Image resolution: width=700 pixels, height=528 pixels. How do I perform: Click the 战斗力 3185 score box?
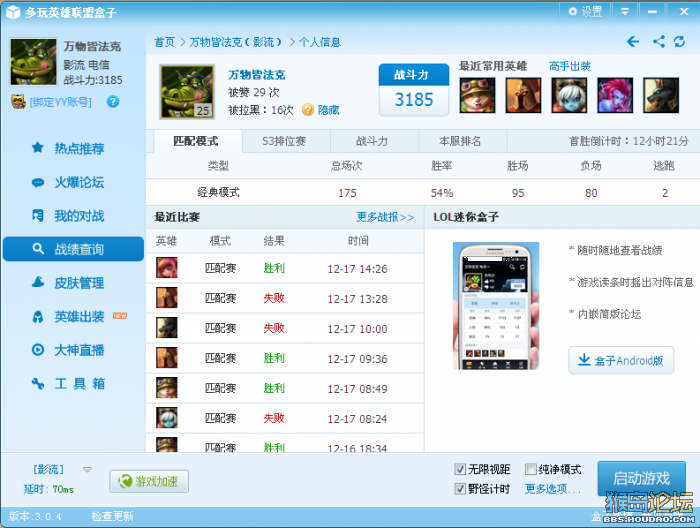point(414,90)
